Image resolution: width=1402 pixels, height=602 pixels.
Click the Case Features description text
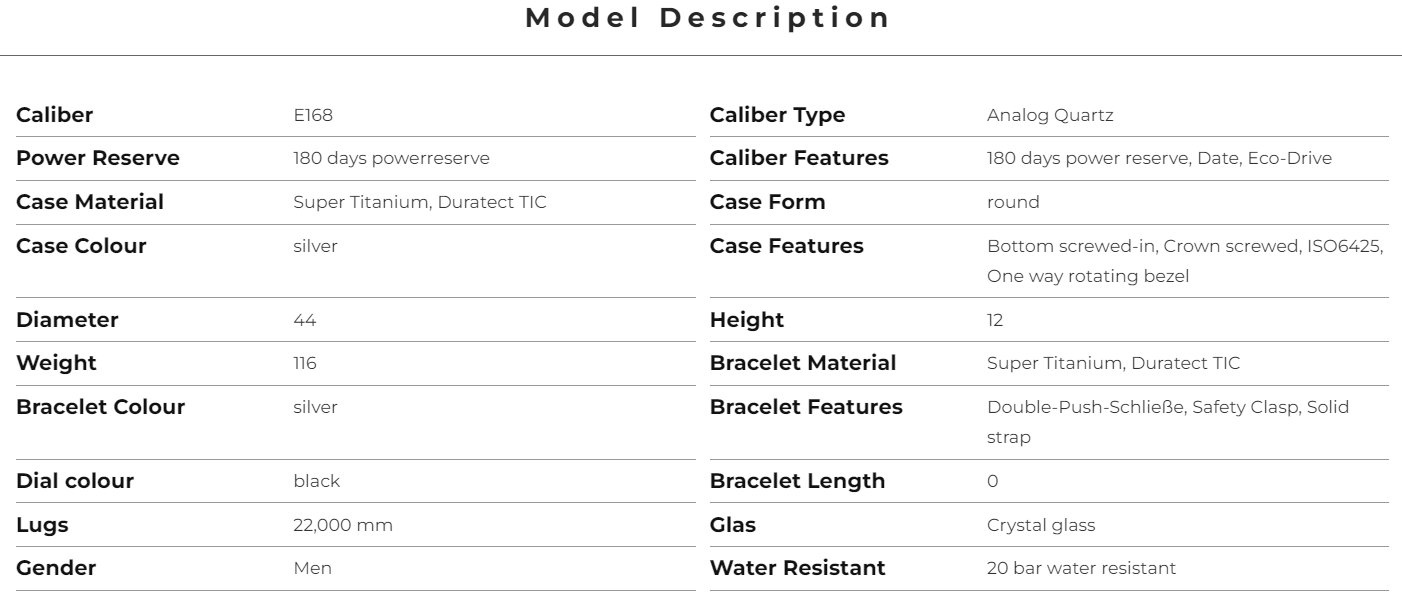pyautogui.click(x=1186, y=261)
